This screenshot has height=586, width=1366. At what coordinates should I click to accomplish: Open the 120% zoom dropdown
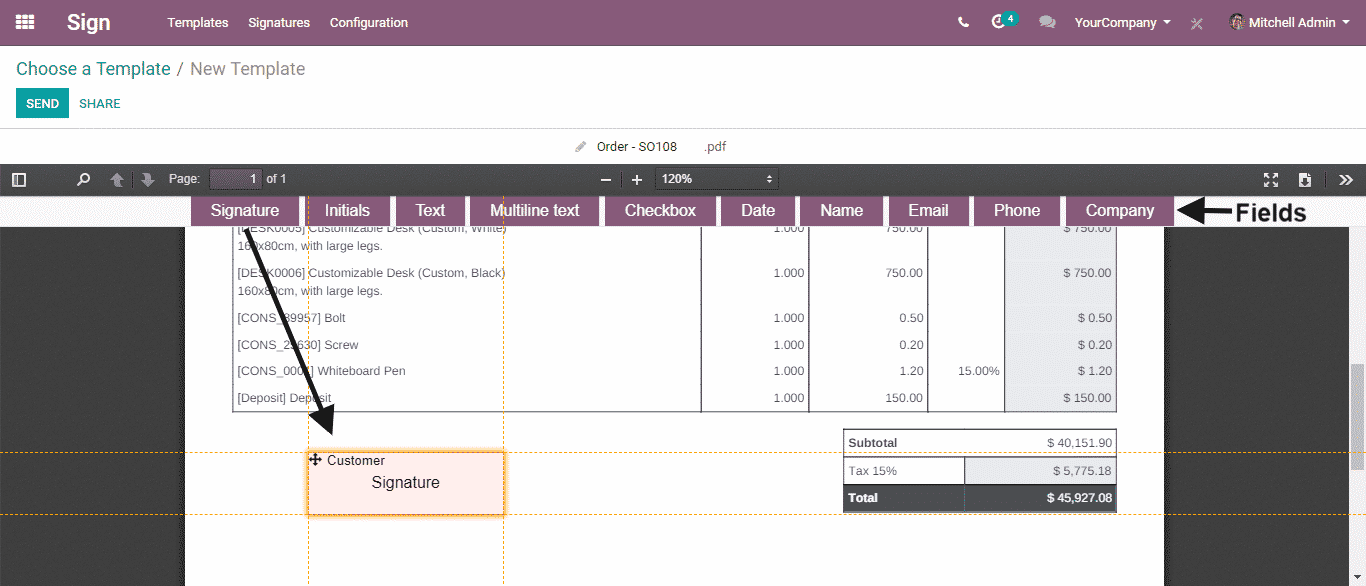[x=716, y=179]
